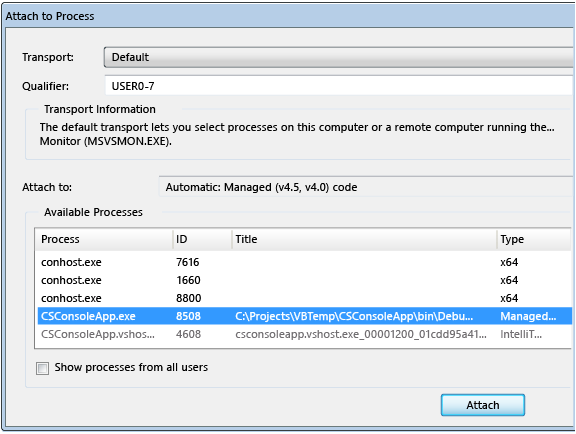Sort by the Process column header
This screenshot has width=576, height=434.
point(104,239)
